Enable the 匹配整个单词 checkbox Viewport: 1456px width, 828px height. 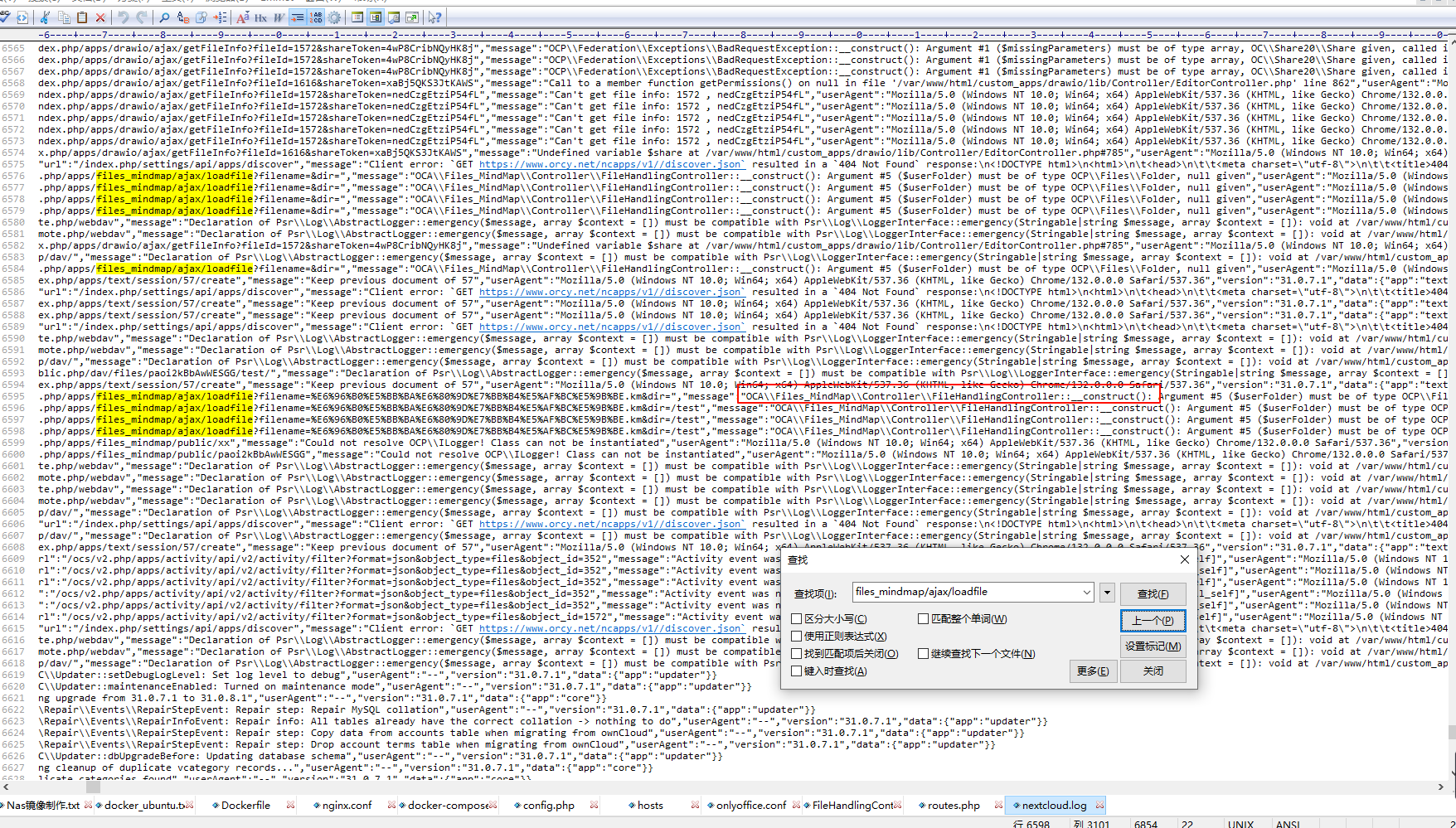tap(924, 618)
